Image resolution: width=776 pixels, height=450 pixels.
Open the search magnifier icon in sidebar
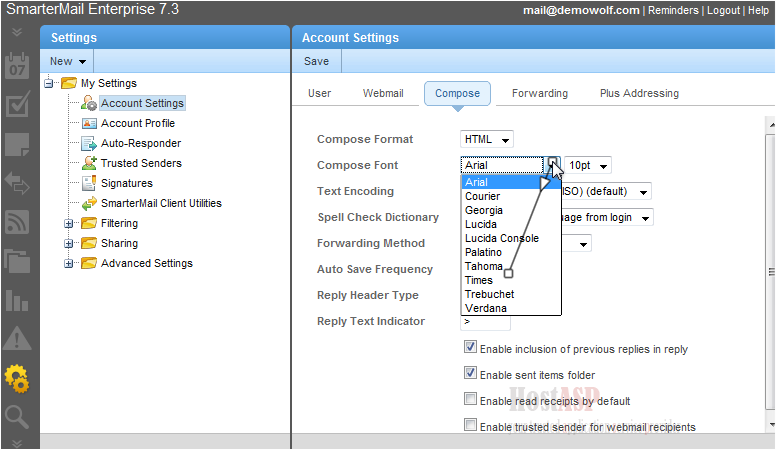pos(17,417)
